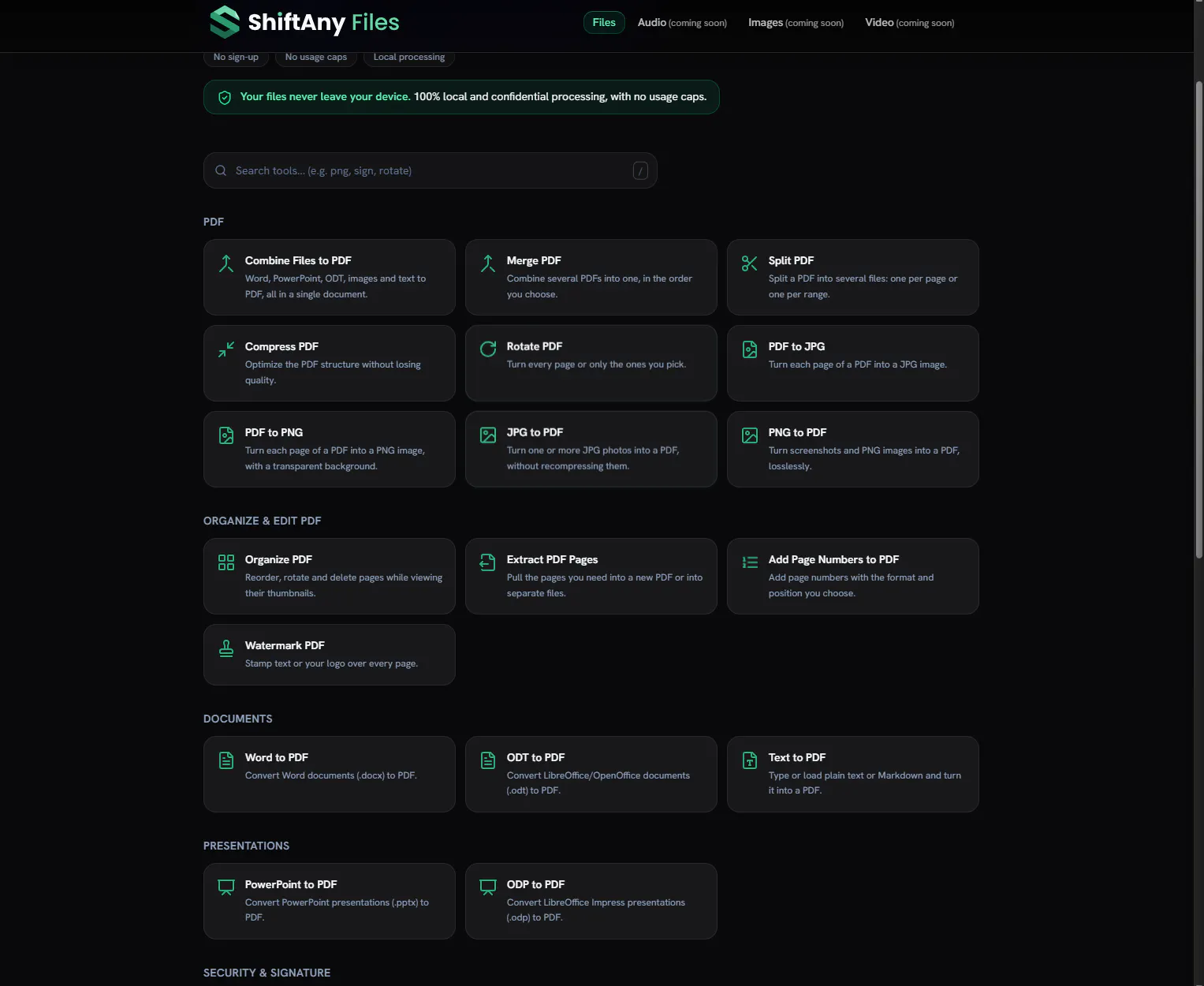1204x986 pixels.
Task: Click the Compress PDF arrows icon
Action: point(226,349)
